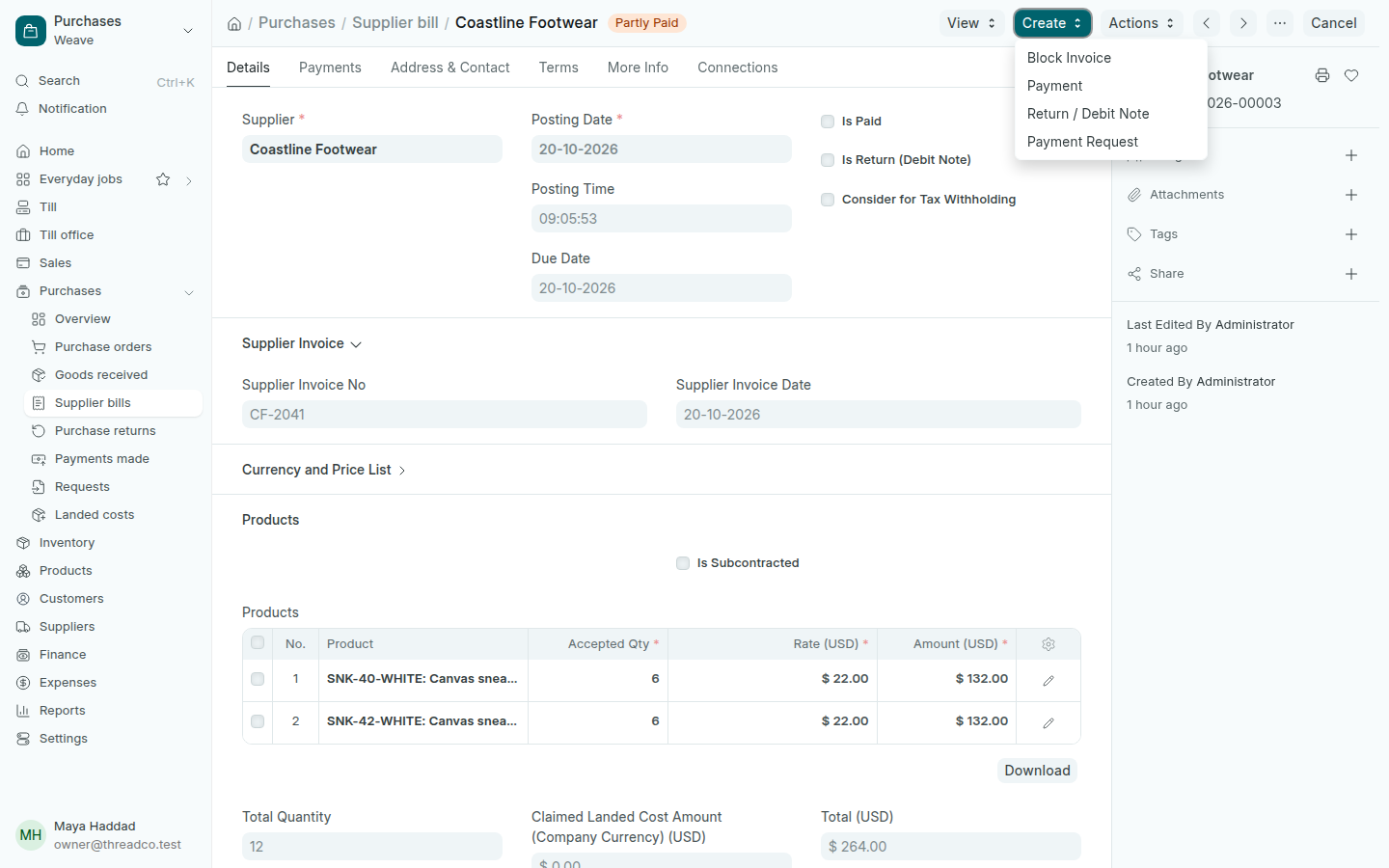The width and height of the screenshot is (1389, 868).
Task: Tick the Is Paid checkbox
Action: pyautogui.click(x=828, y=122)
